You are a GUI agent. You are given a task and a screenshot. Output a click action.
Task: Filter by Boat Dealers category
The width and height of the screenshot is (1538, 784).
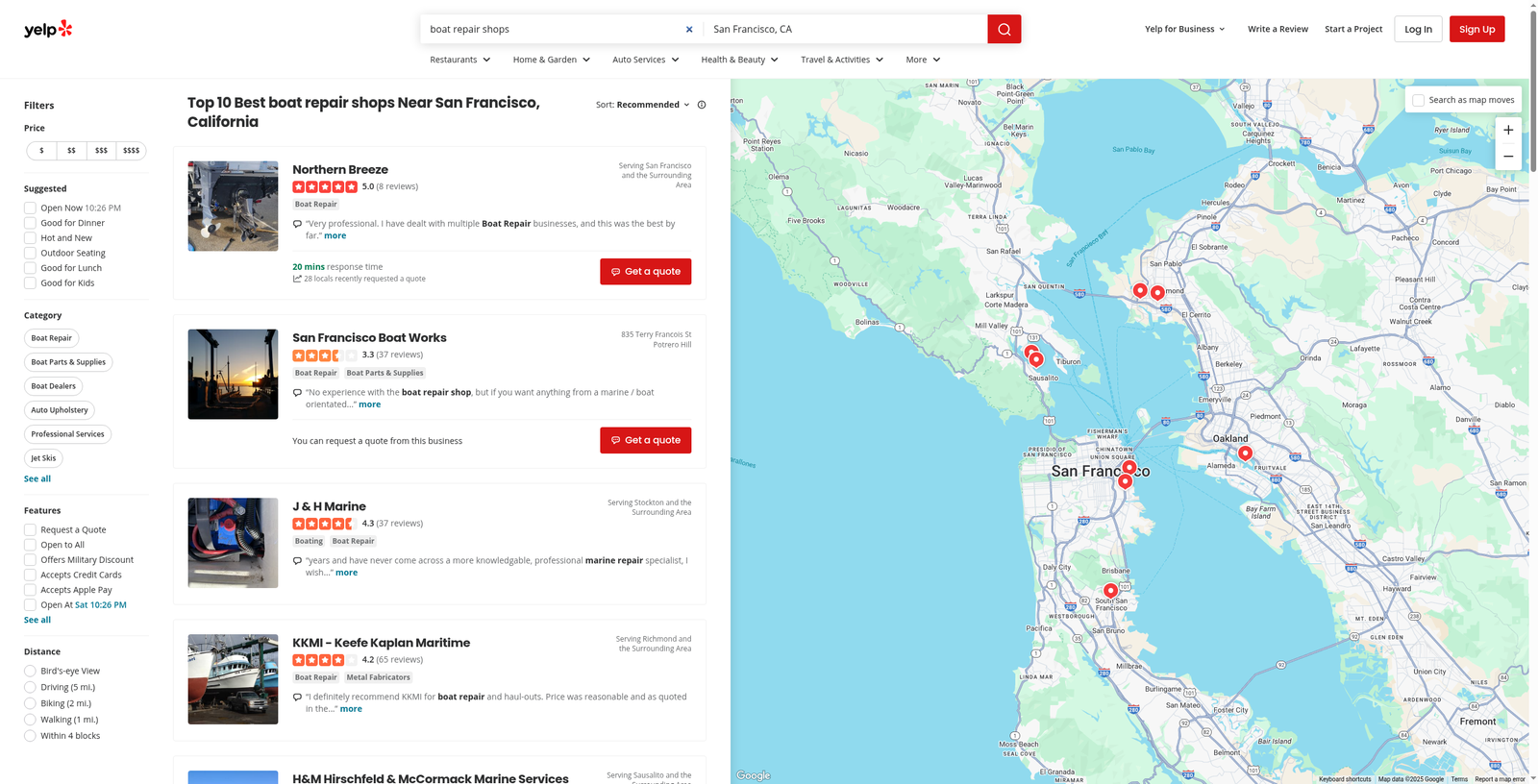coord(53,386)
